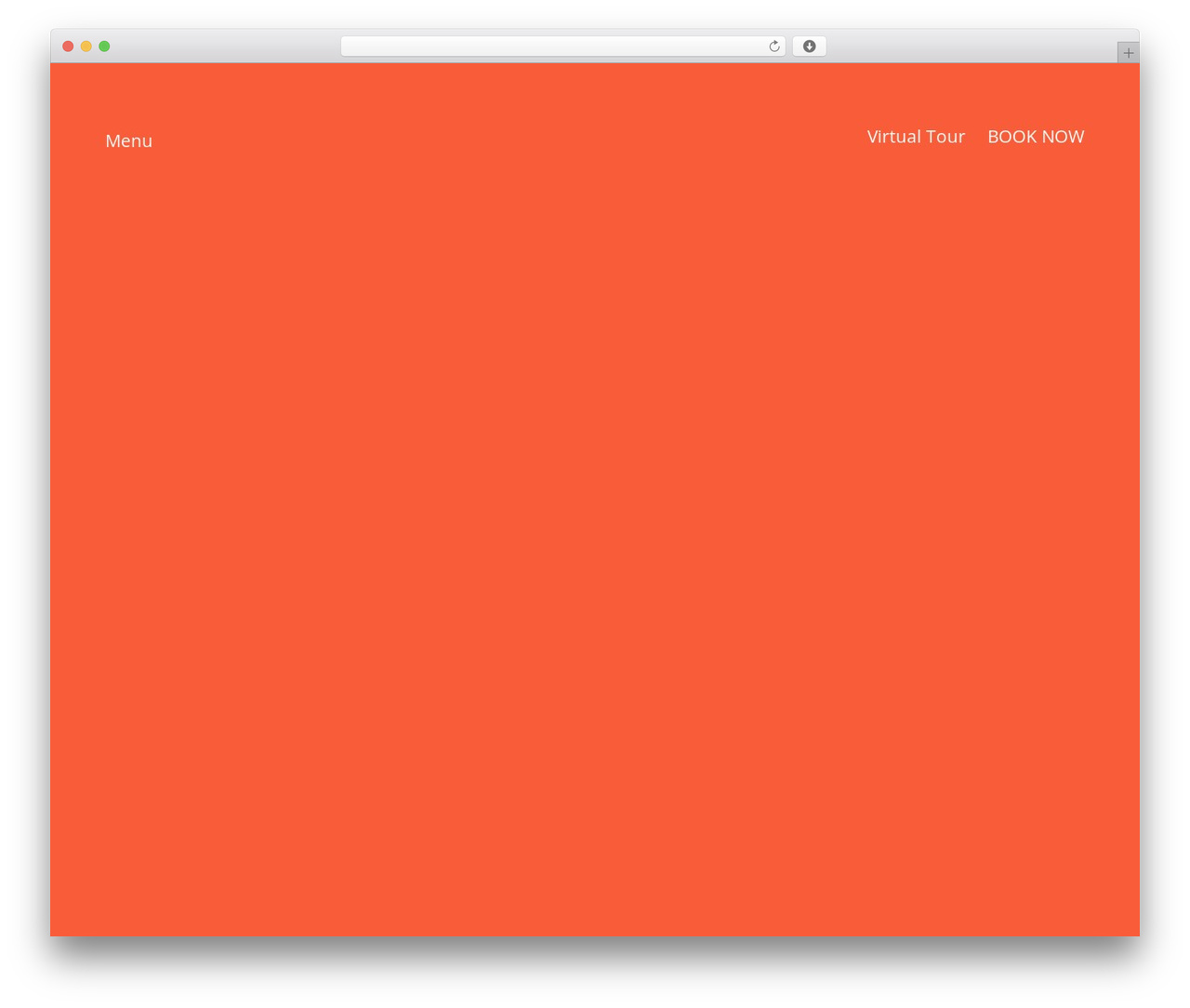Open the Menu navigation link
The width and height of the screenshot is (1190, 1008).
tap(128, 141)
